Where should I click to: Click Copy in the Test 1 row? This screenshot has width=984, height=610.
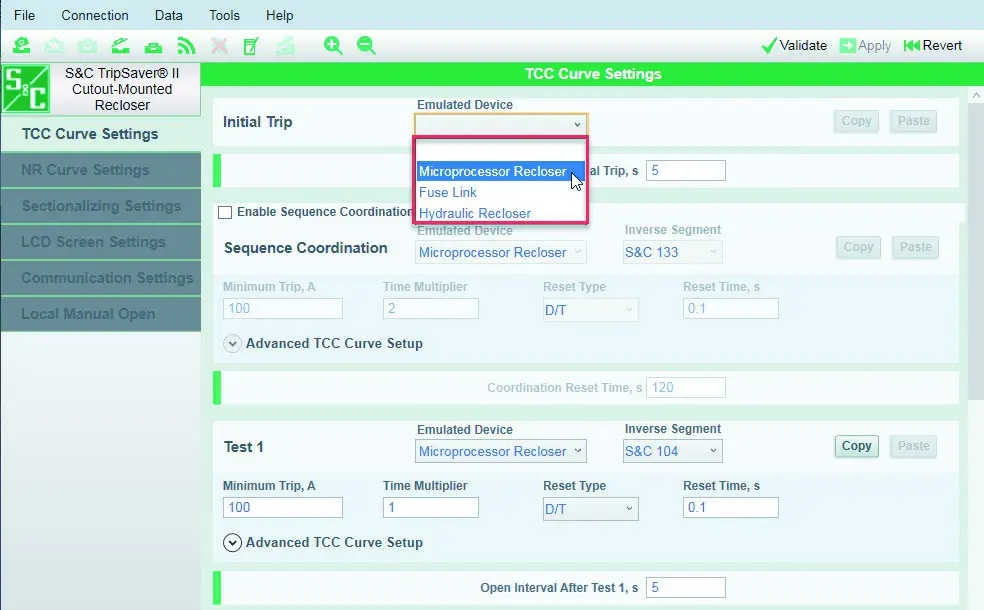click(856, 446)
